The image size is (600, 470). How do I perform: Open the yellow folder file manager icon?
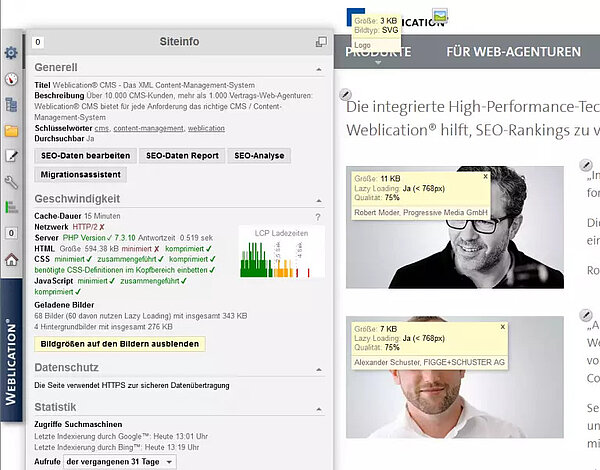pos(11,131)
